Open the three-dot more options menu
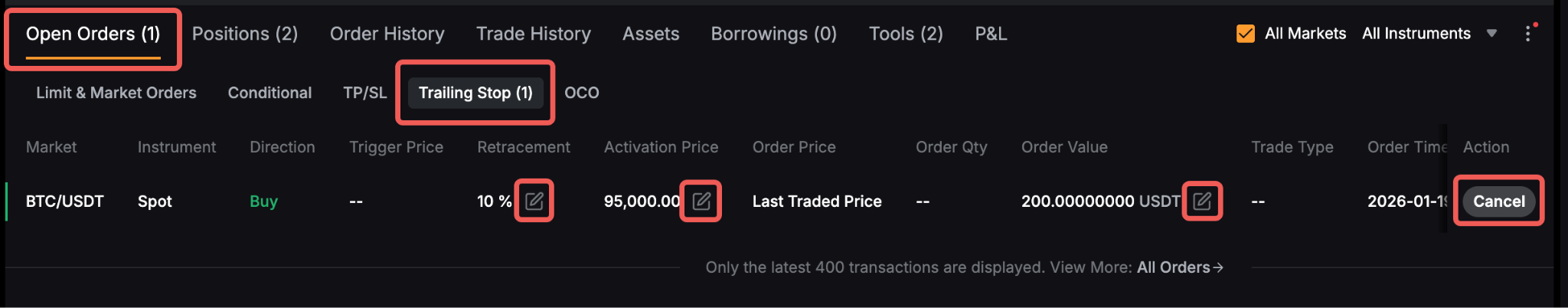The height and width of the screenshot is (308, 1568). point(1527,34)
